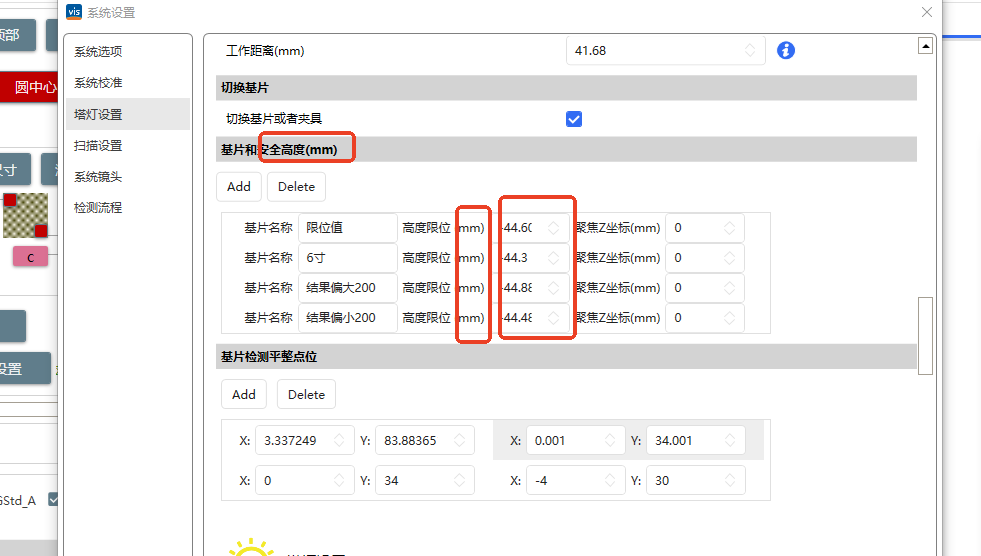Toggle the checkbox next to GStd_A
Image resolution: width=981 pixels, height=556 pixels.
click(x=54, y=499)
